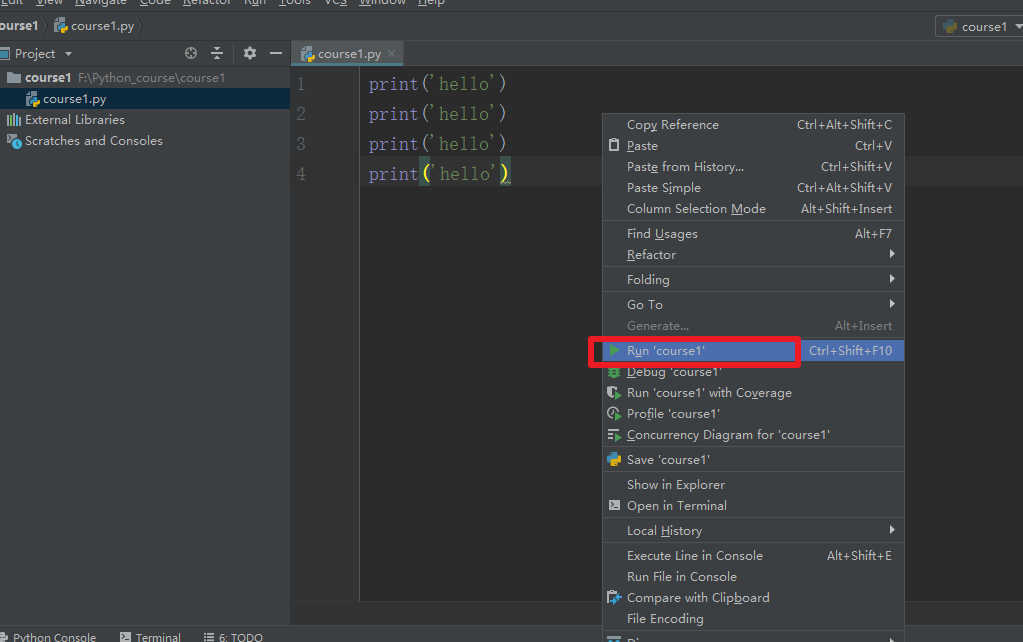
Task: Select Run 'course1' with Coverage
Action: [753, 393]
